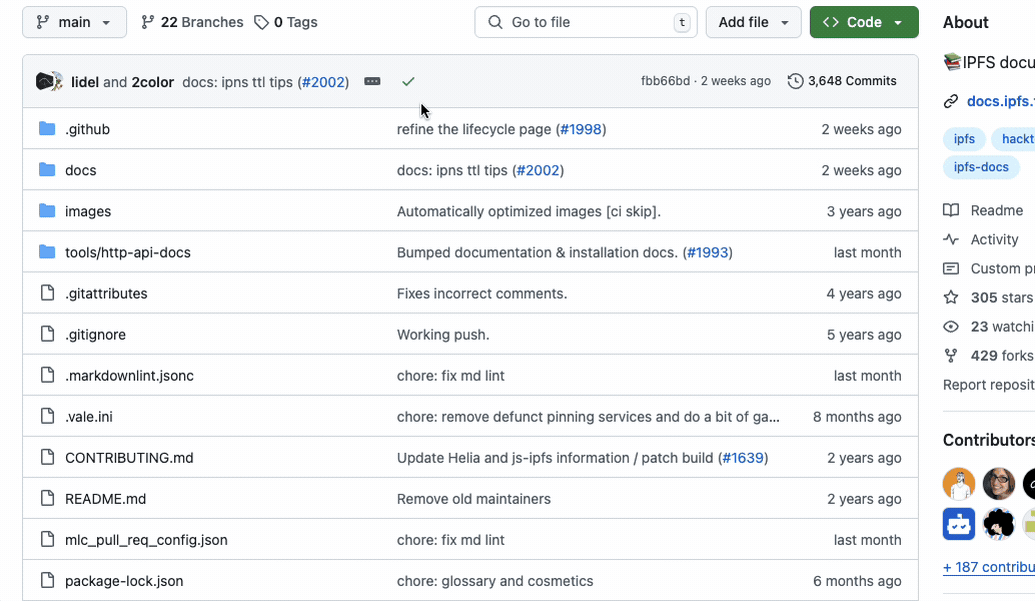Click the fork icon beside 429 forks

(x=951, y=355)
